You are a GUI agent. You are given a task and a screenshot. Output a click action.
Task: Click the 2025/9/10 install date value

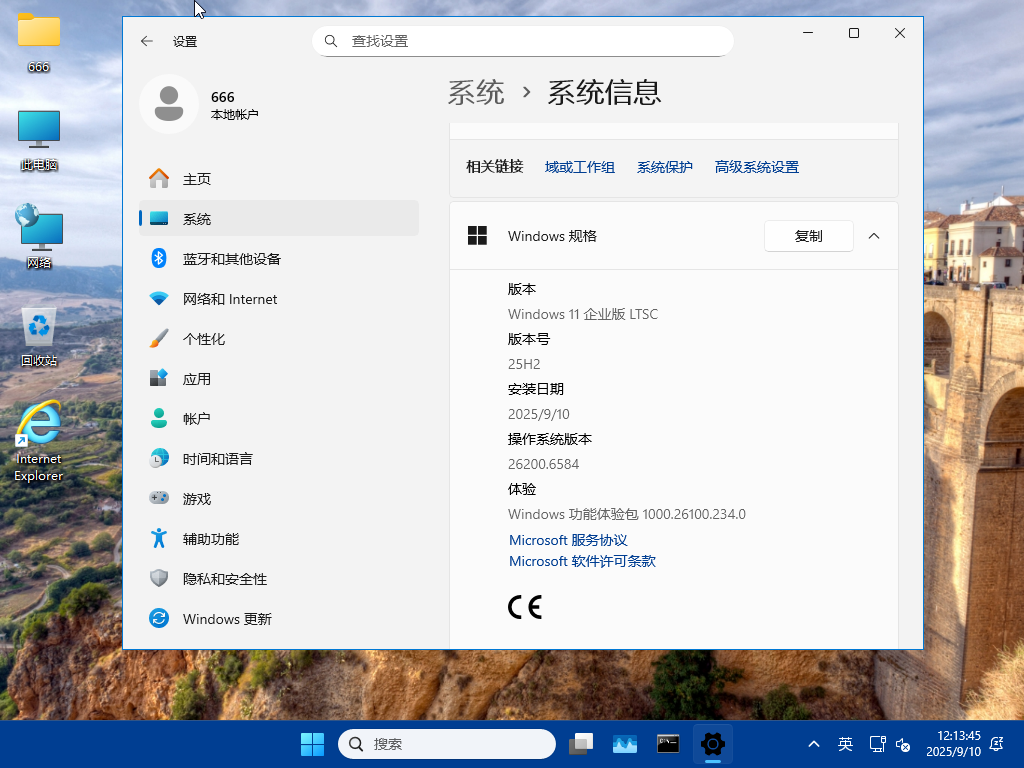[538, 414]
